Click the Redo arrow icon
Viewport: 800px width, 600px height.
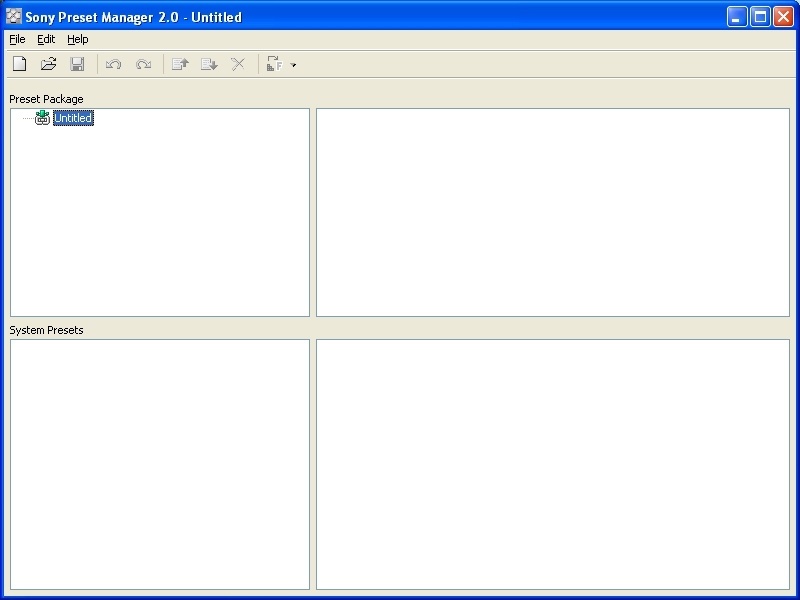[143, 64]
